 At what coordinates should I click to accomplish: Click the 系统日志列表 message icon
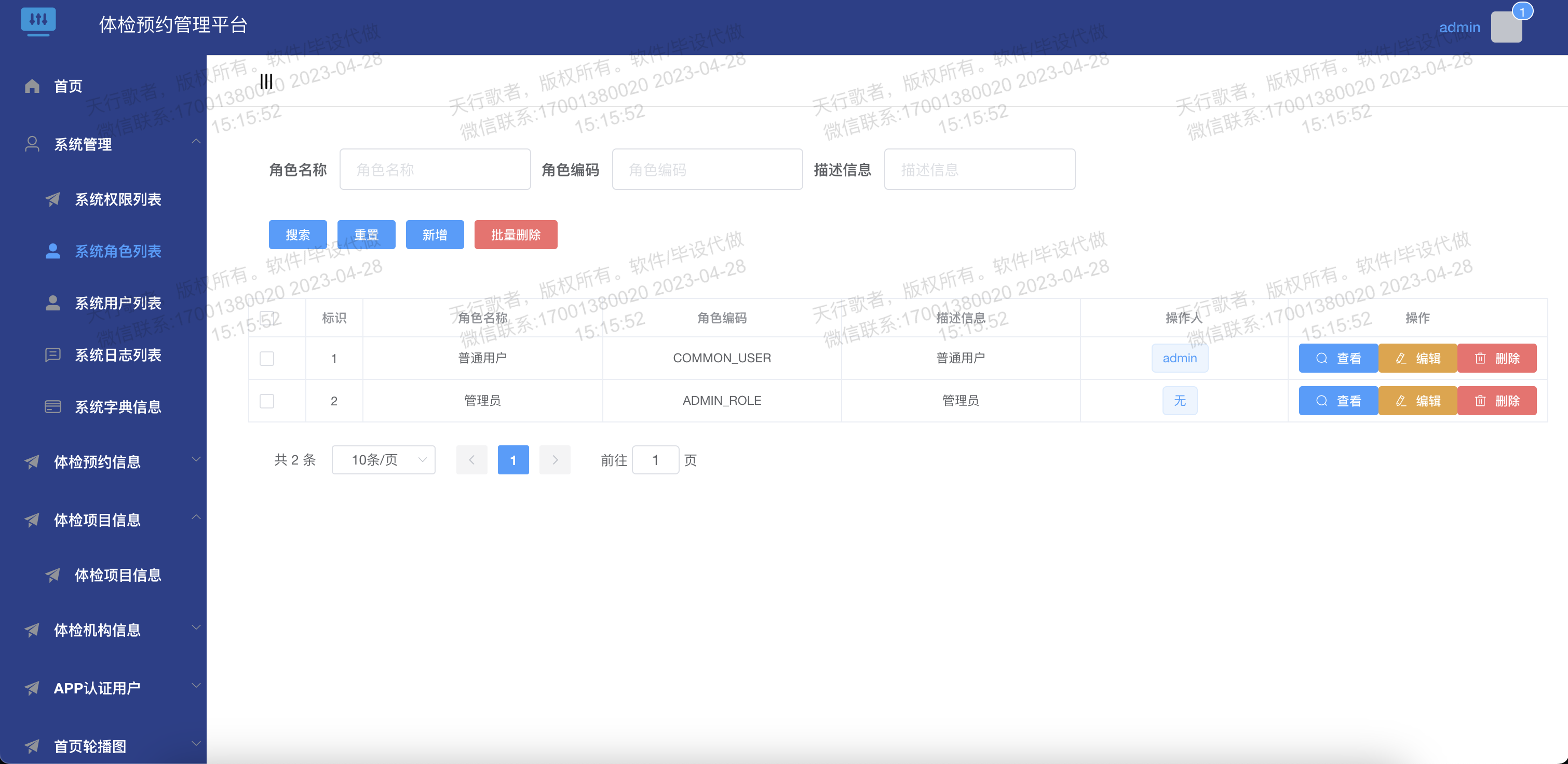[53, 354]
